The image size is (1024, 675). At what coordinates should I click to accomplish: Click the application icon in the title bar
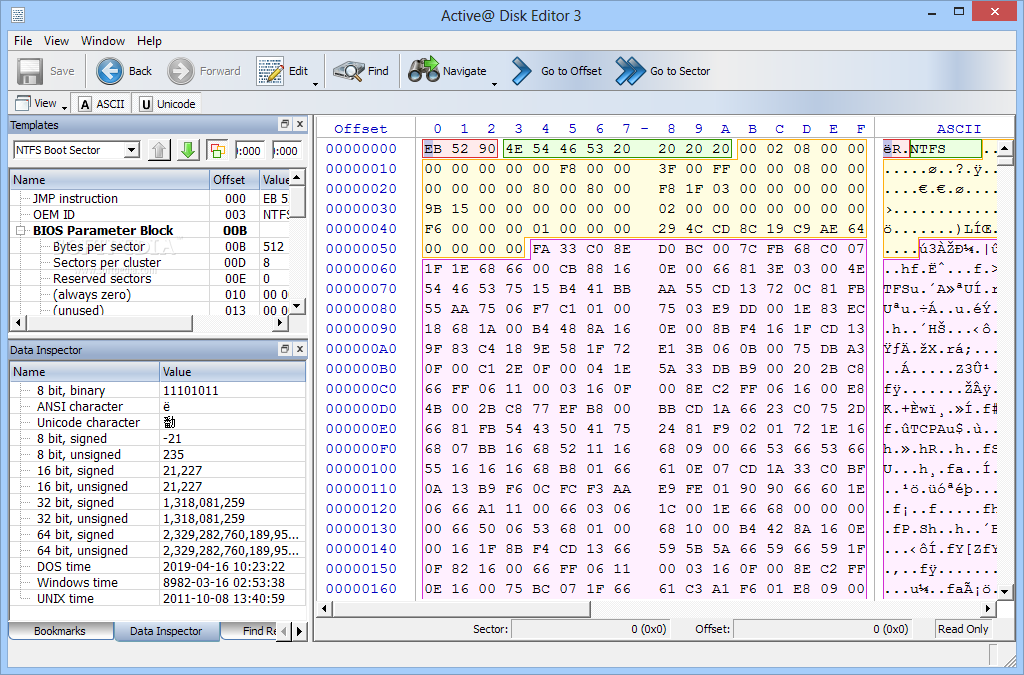[18, 14]
